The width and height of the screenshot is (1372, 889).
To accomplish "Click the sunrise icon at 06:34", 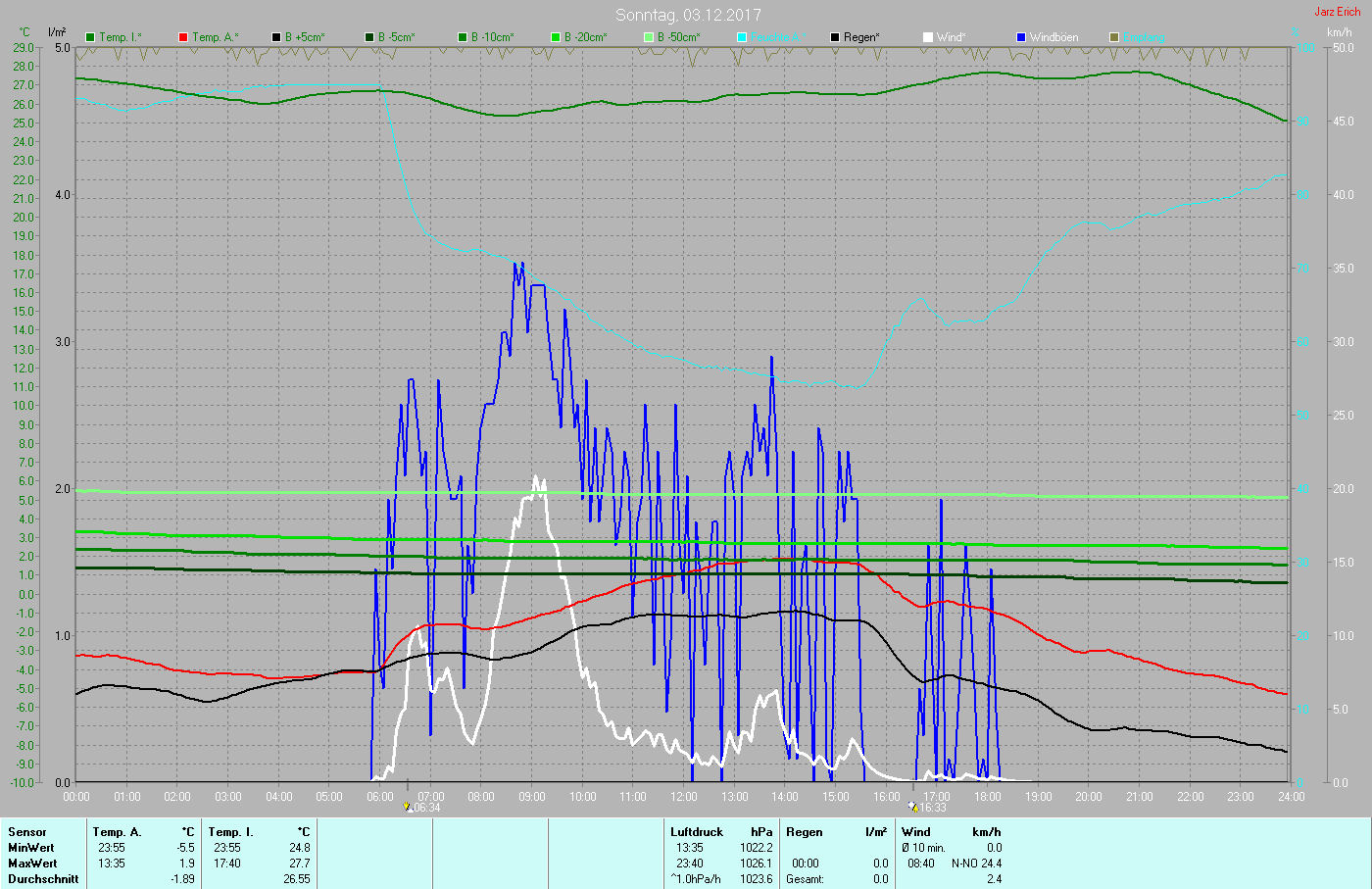I will pos(408,808).
